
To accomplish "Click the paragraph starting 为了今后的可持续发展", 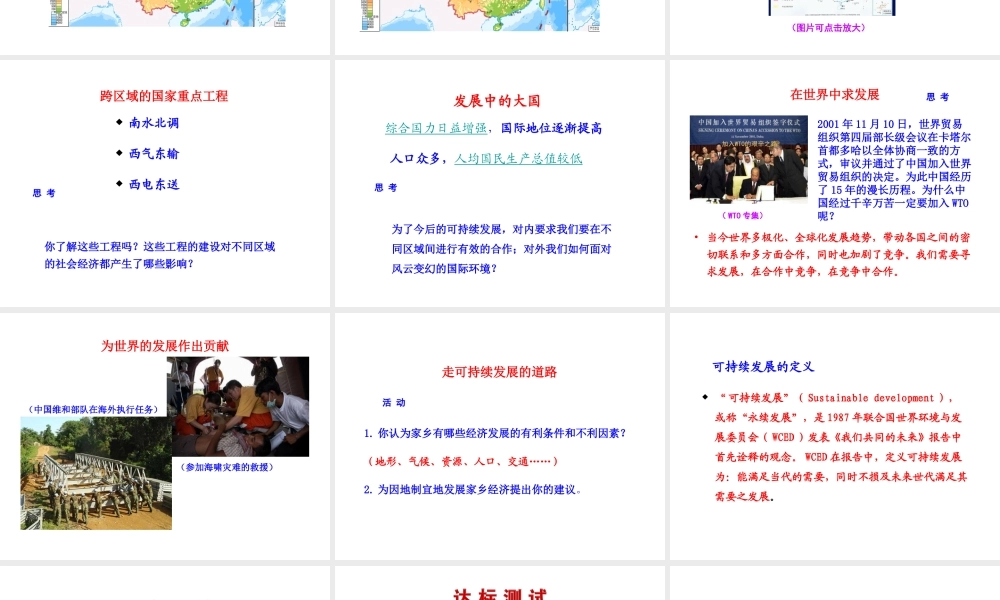I will pos(501,249).
